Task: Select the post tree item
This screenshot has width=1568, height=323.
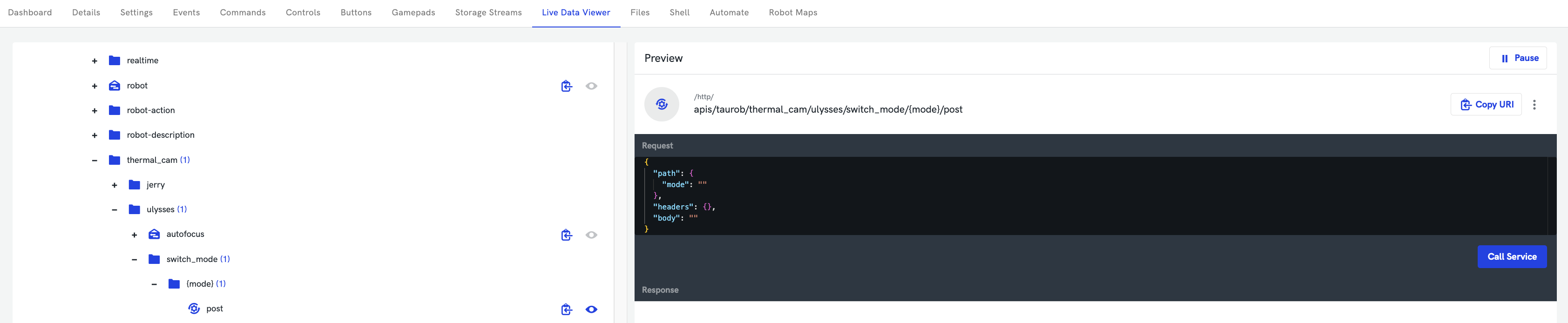Action: [x=214, y=309]
